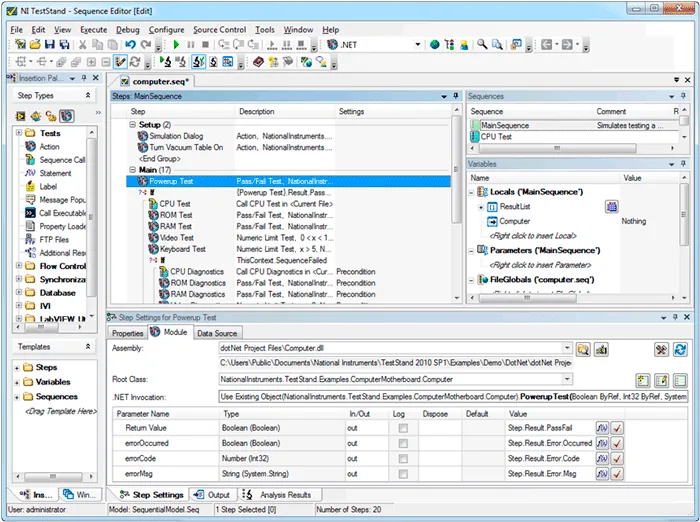The image size is (700, 522).
Task: Click the magnifying glass Find icon
Action: tap(482, 44)
